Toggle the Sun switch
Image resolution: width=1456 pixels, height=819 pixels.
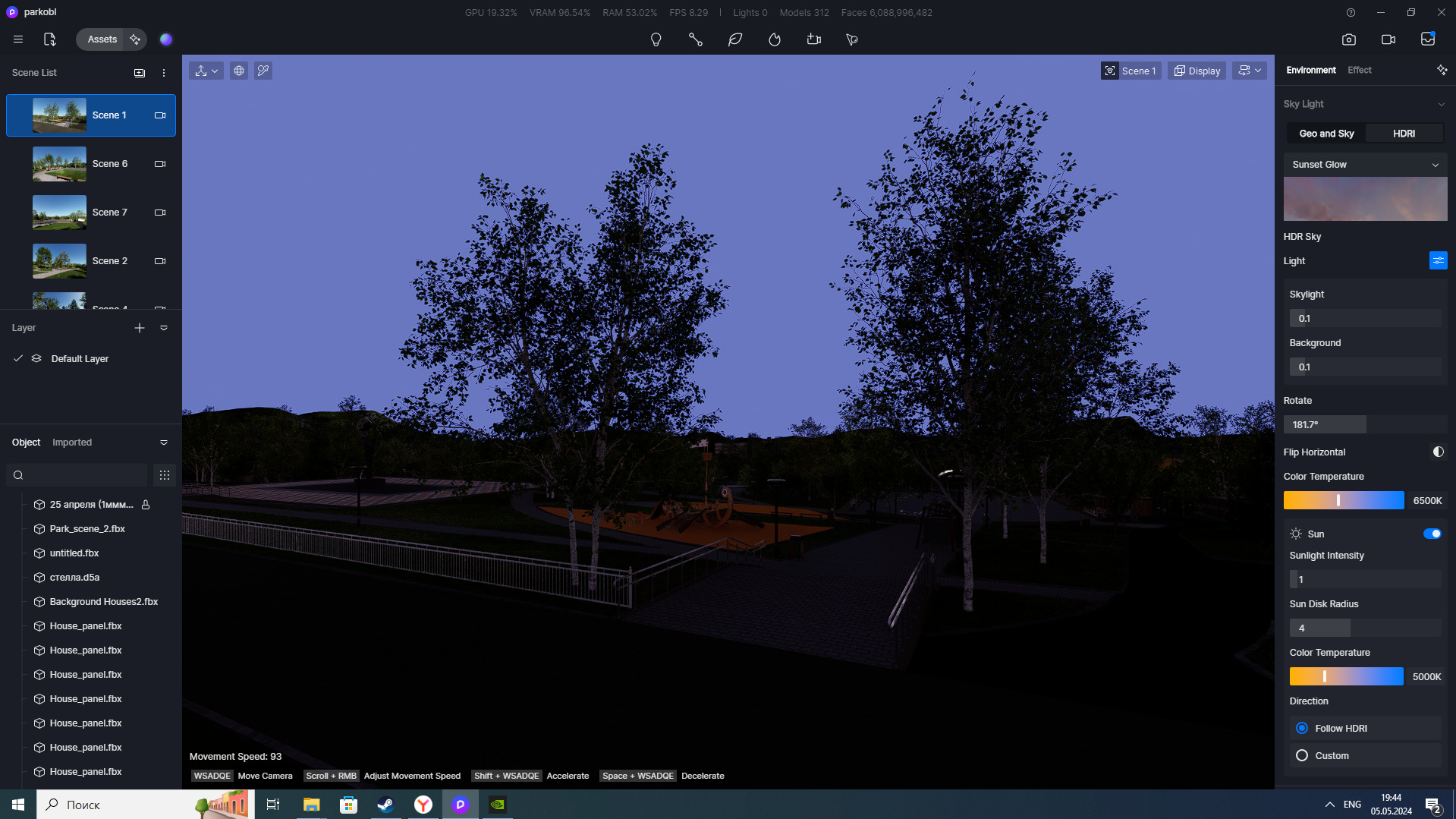point(1432,534)
